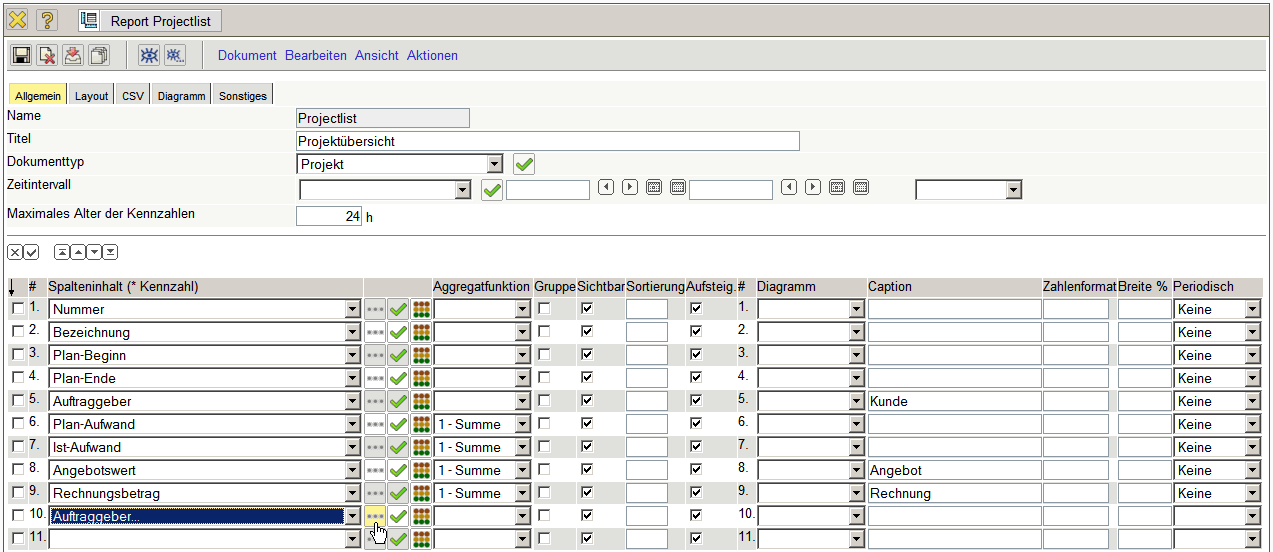
Task: Click the save (floppy disk) icon
Action: 21,56
